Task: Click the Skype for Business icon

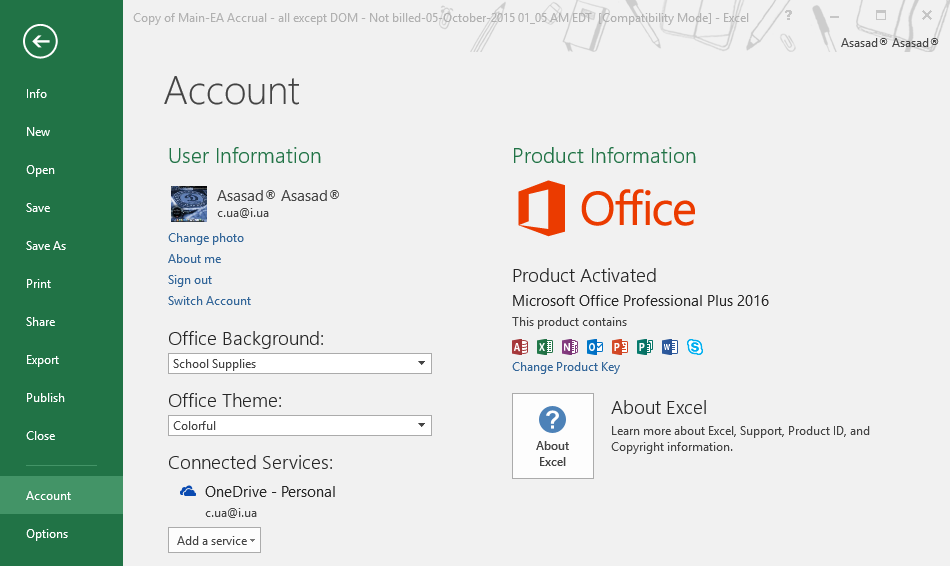Action: (x=695, y=347)
